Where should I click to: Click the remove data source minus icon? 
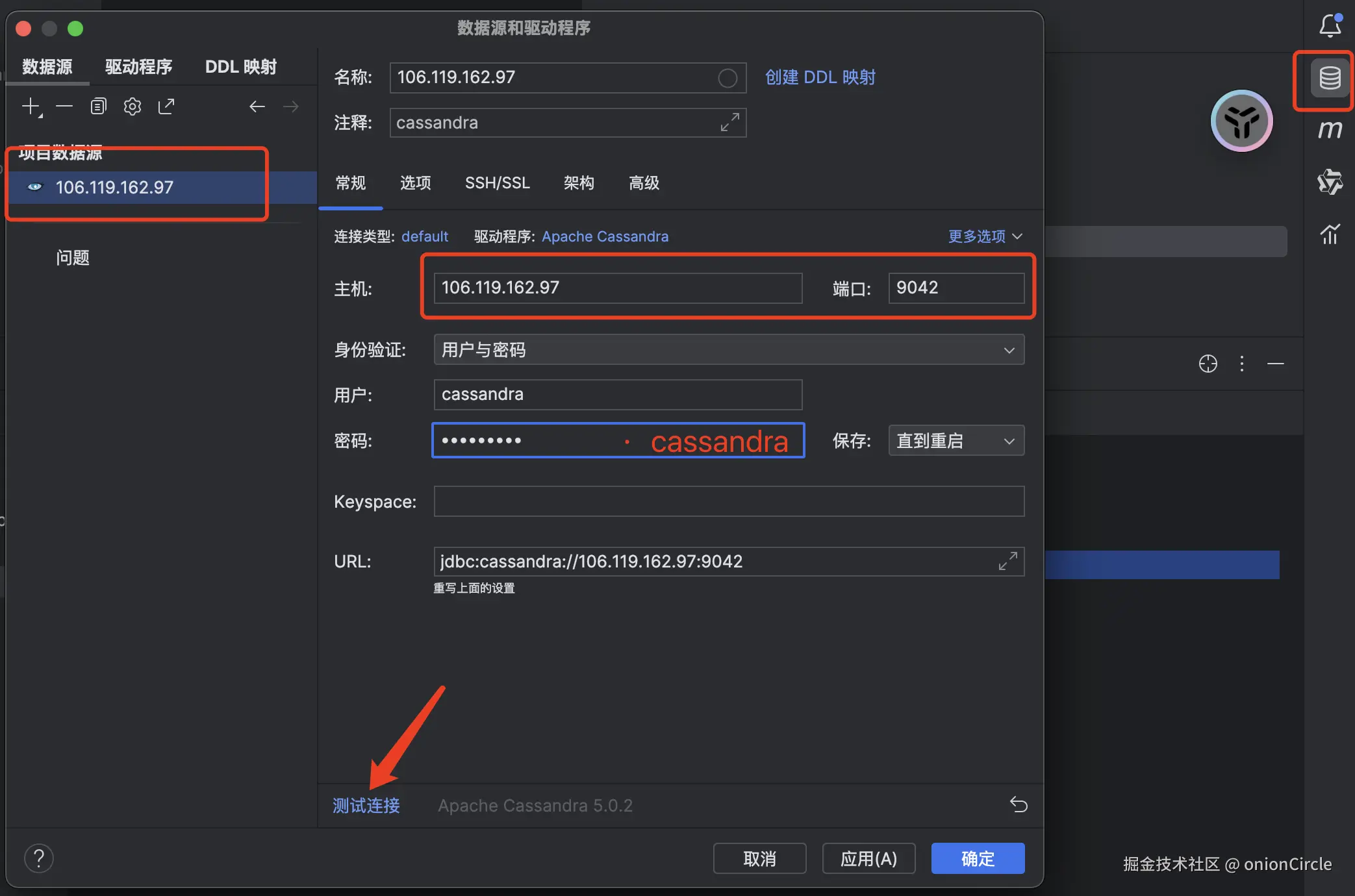(x=64, y=106)
